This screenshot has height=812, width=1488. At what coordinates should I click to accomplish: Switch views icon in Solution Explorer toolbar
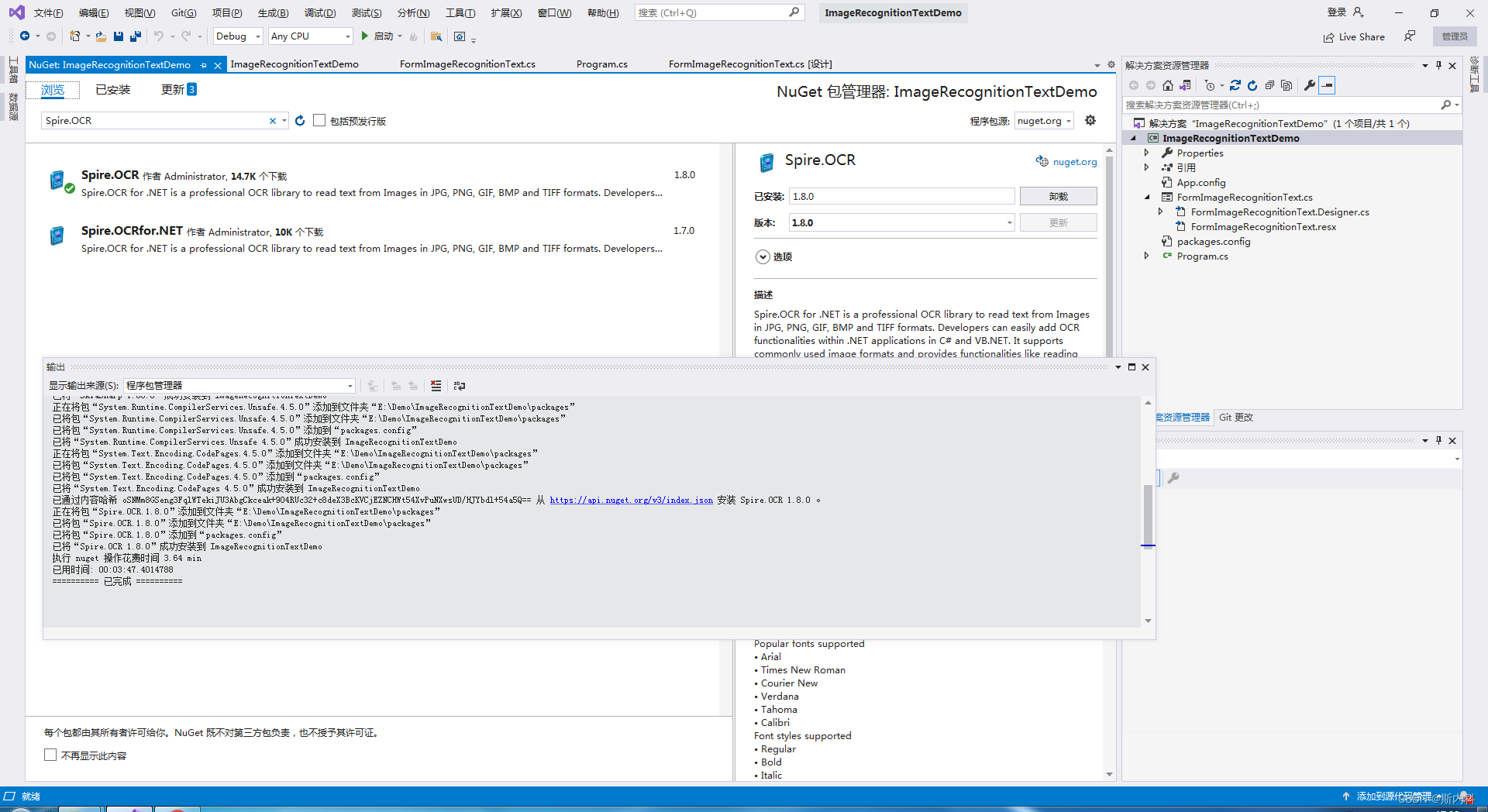(x=1185, y=85)
